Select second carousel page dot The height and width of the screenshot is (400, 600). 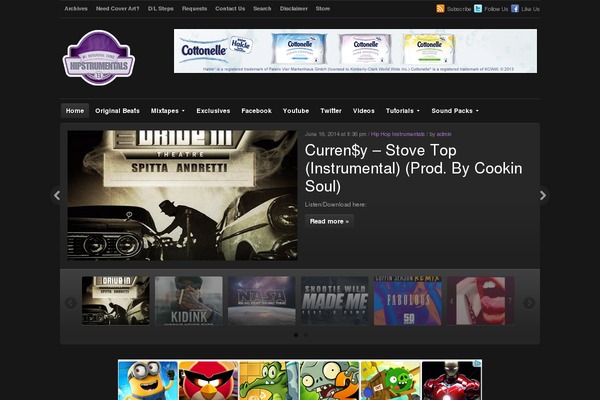coord(305,335)
